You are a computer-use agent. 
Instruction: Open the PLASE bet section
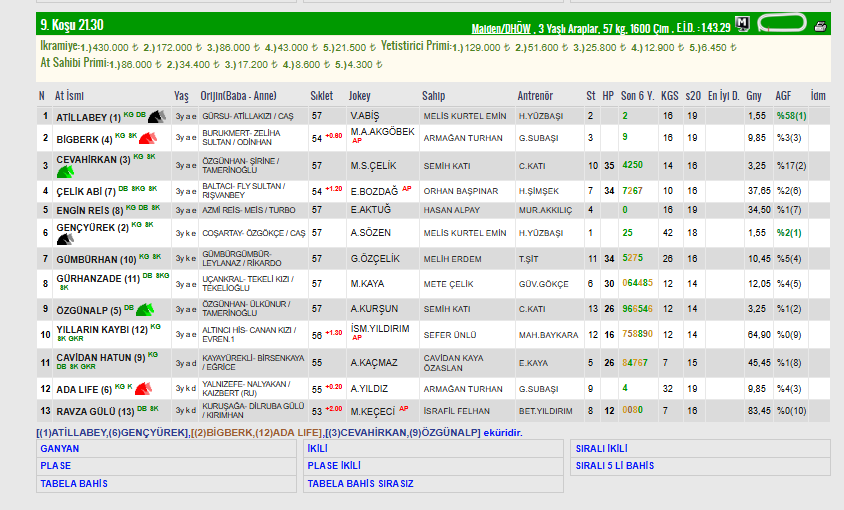pos(55,465)
